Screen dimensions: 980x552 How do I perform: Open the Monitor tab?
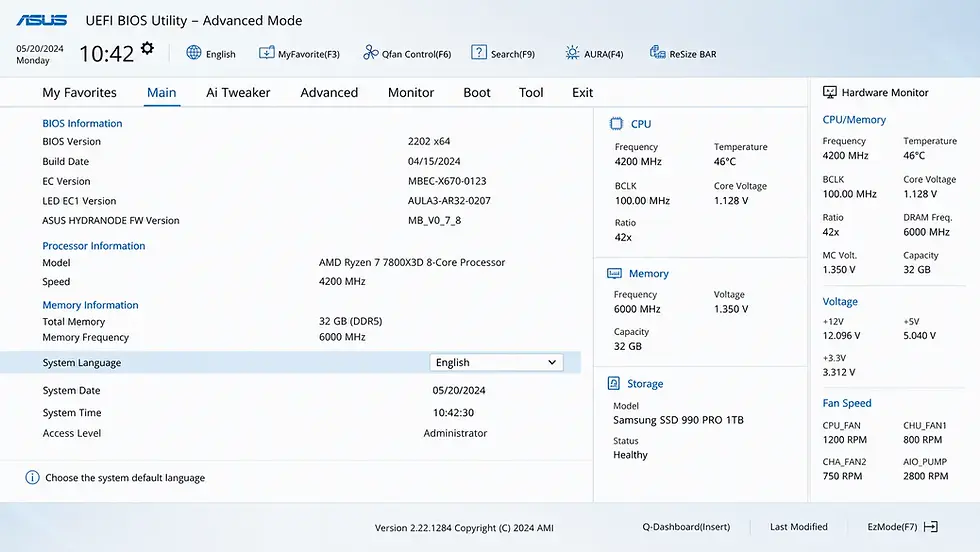411,93
